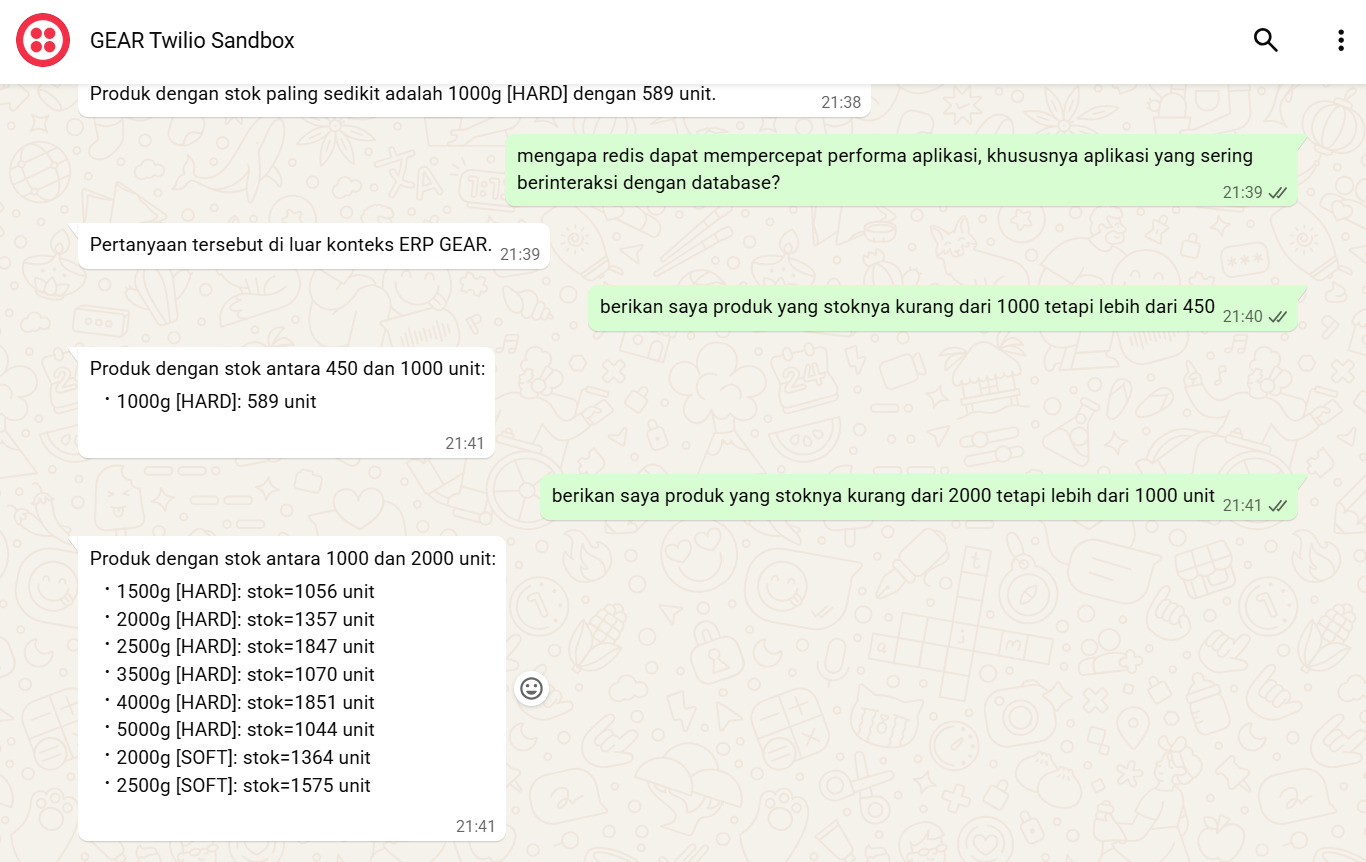
Task: Click the '2500g [HARD]: stok=1847 unit' line
Action: click(245, 646)
